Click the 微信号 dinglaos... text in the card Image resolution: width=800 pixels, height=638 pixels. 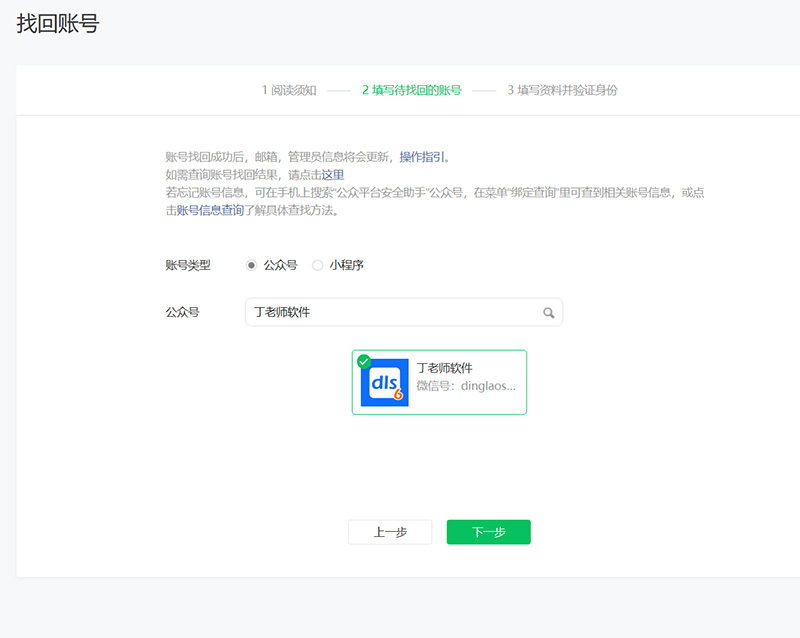466,386
